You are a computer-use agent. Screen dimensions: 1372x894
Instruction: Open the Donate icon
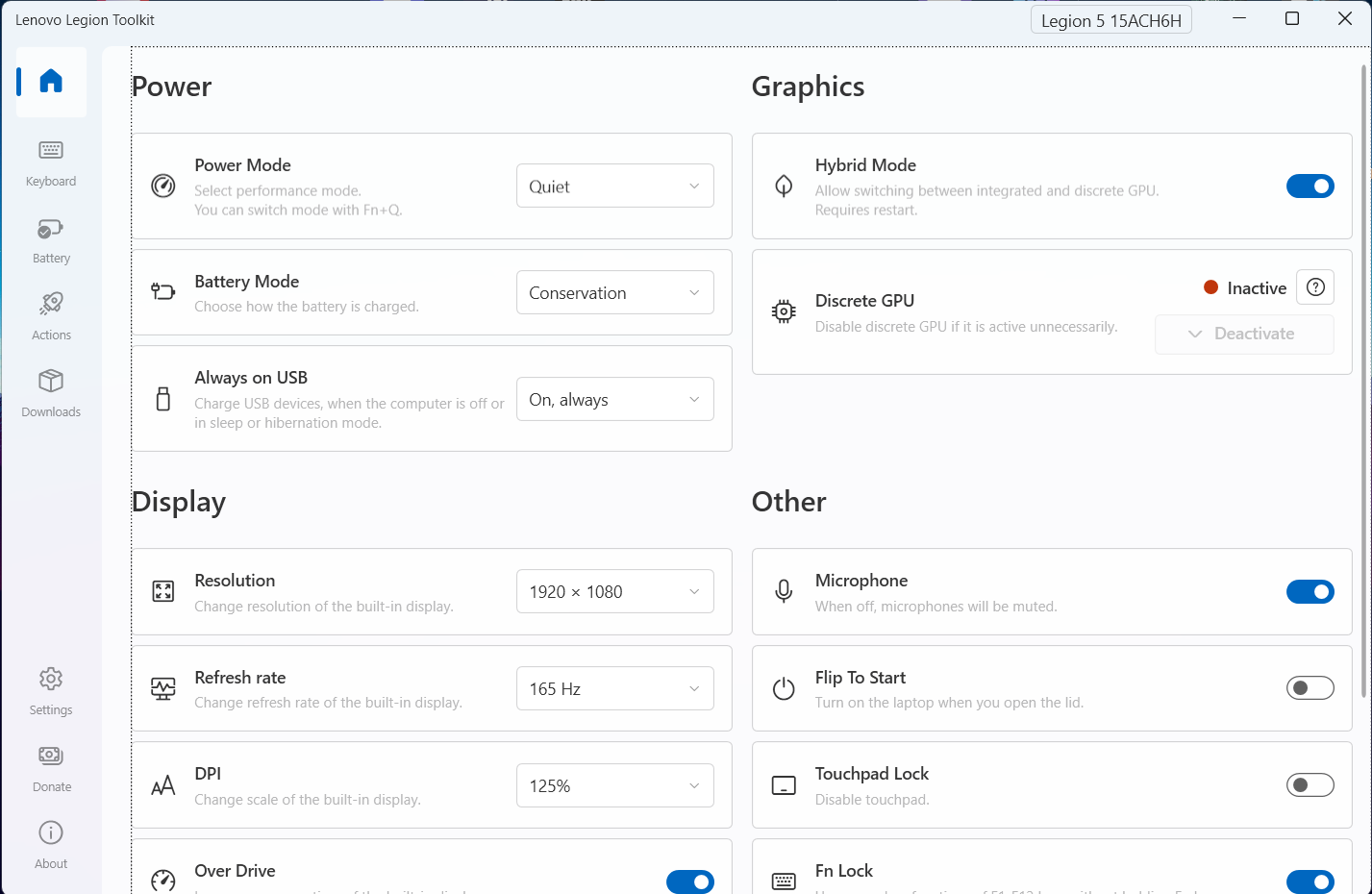click(x=51, y=756)
